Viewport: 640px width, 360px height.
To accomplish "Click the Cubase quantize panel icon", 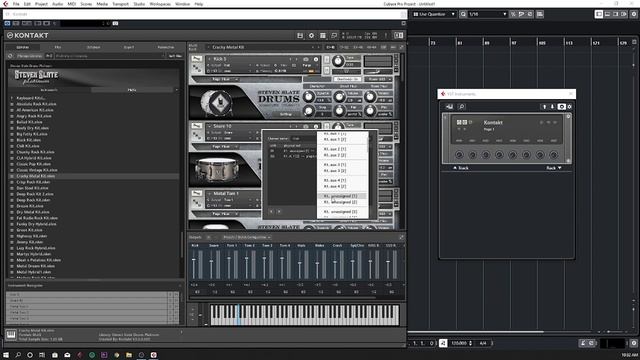I will coord(540,14).
